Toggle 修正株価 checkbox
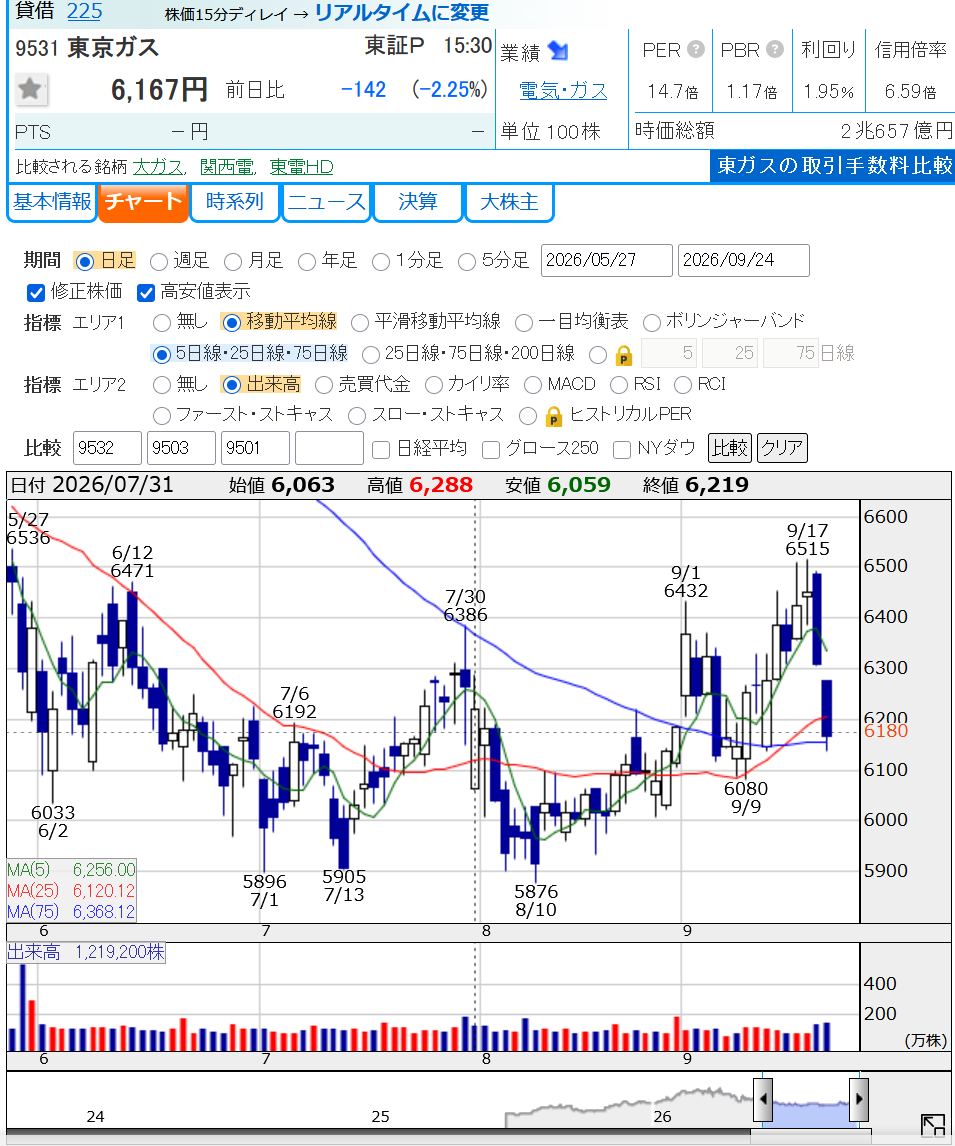The width and height of the screenshot is (955, 1146). tap(36, 292)
